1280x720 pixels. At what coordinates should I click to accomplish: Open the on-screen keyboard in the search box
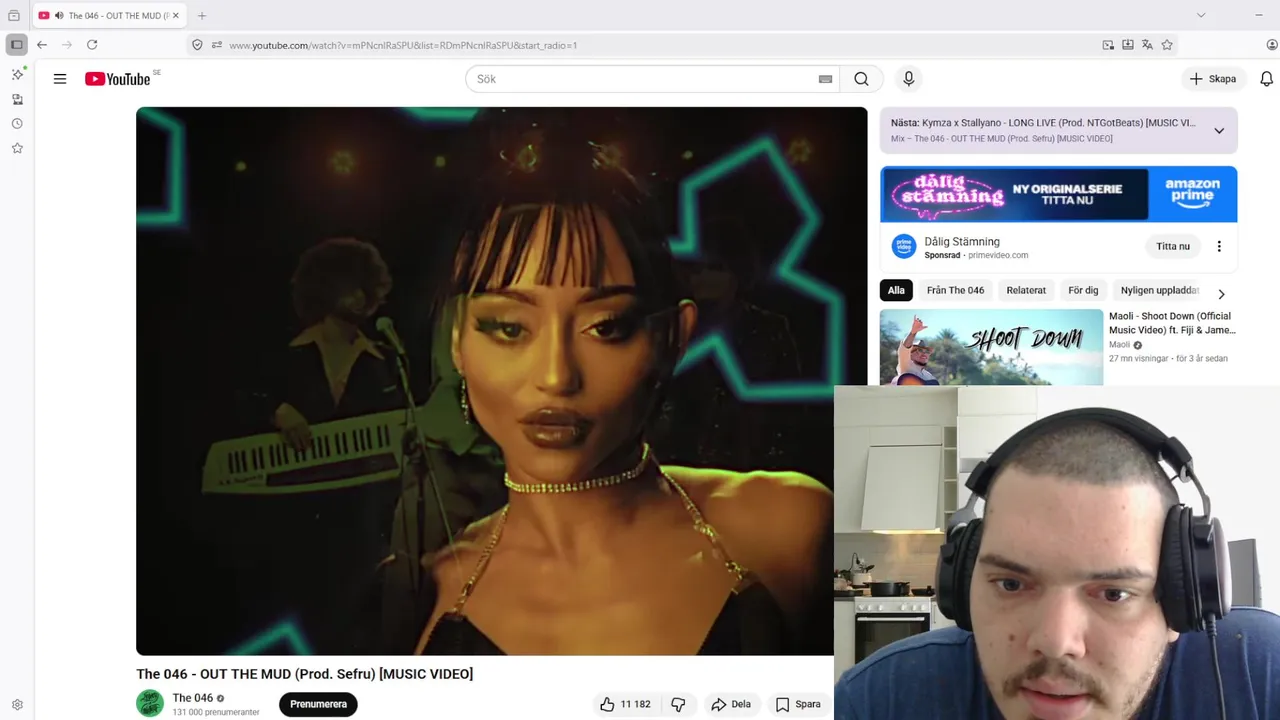coord(825,79)
